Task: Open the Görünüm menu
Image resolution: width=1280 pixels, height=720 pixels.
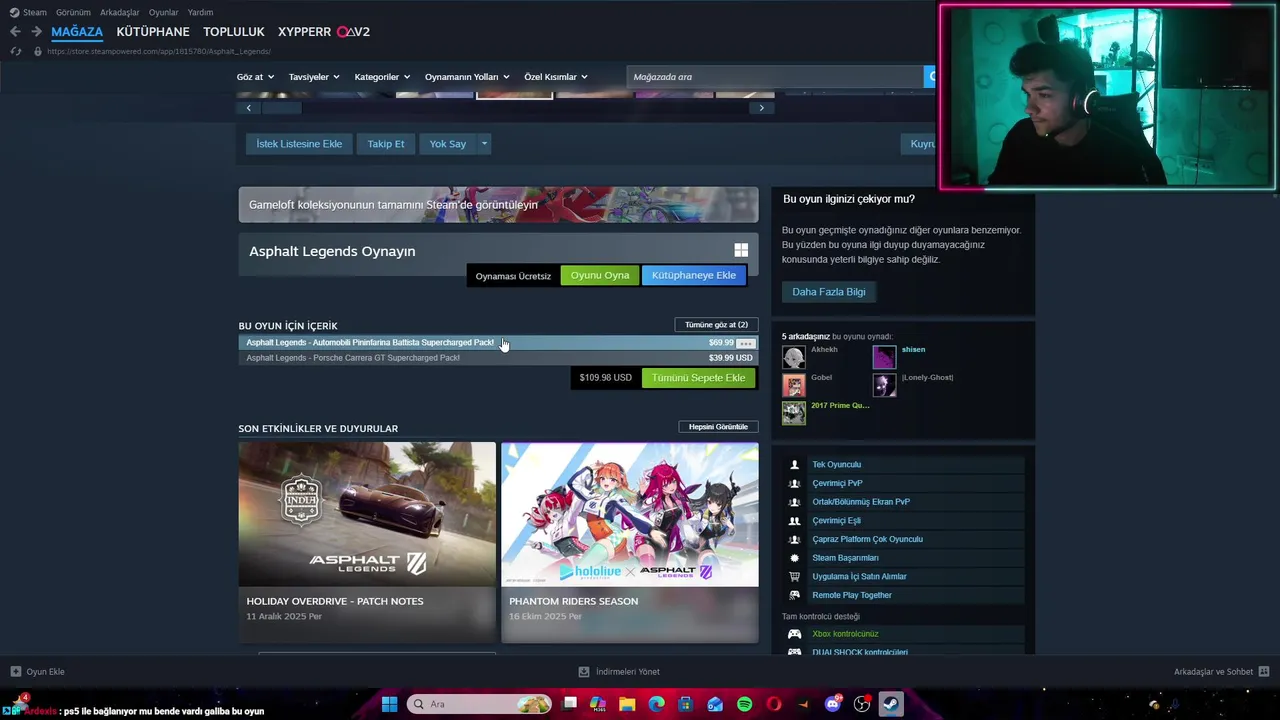Action: [x=73, y=12]
